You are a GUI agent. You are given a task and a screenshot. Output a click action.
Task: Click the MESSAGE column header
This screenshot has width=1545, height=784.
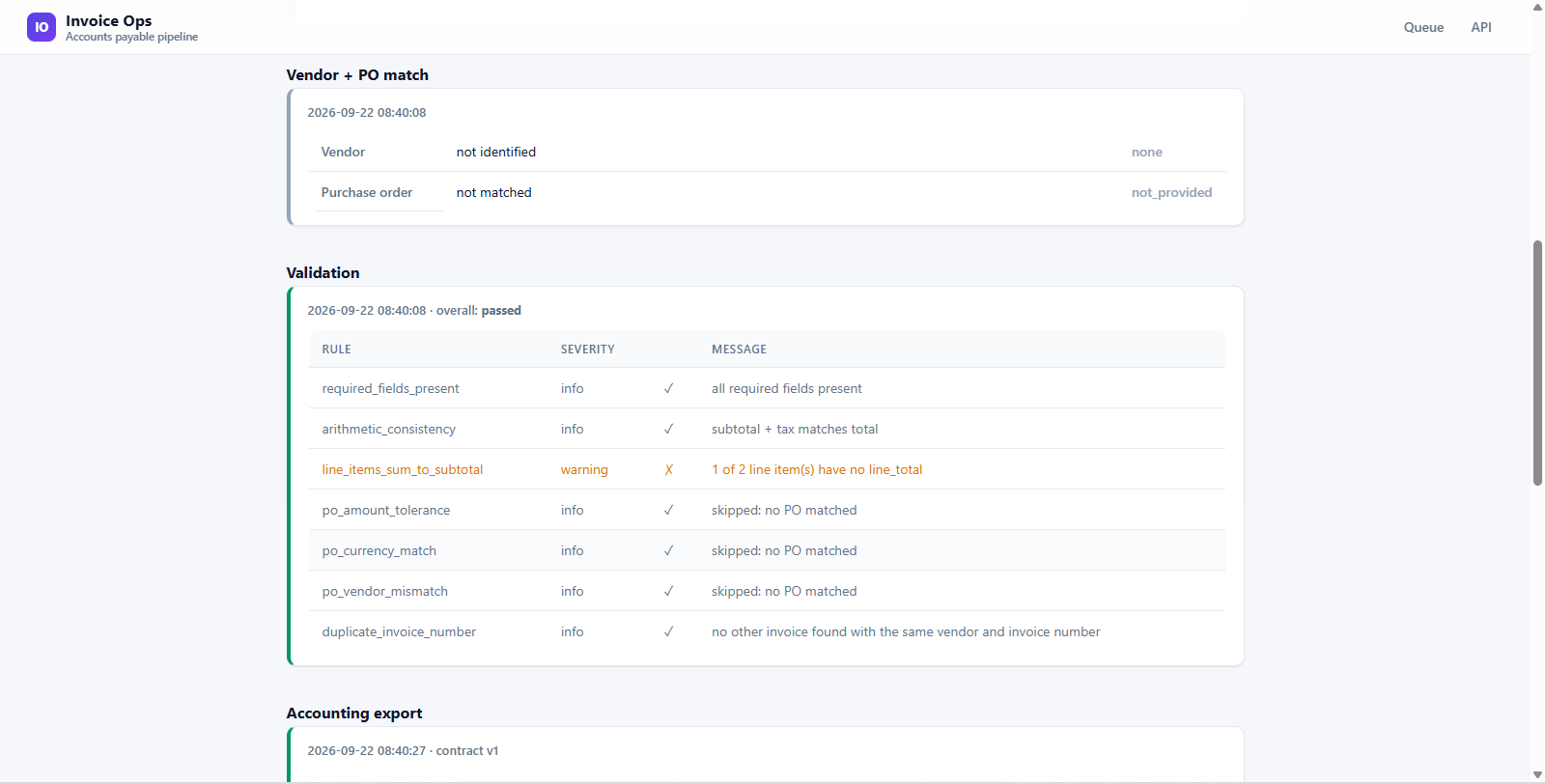coord(739,350)
